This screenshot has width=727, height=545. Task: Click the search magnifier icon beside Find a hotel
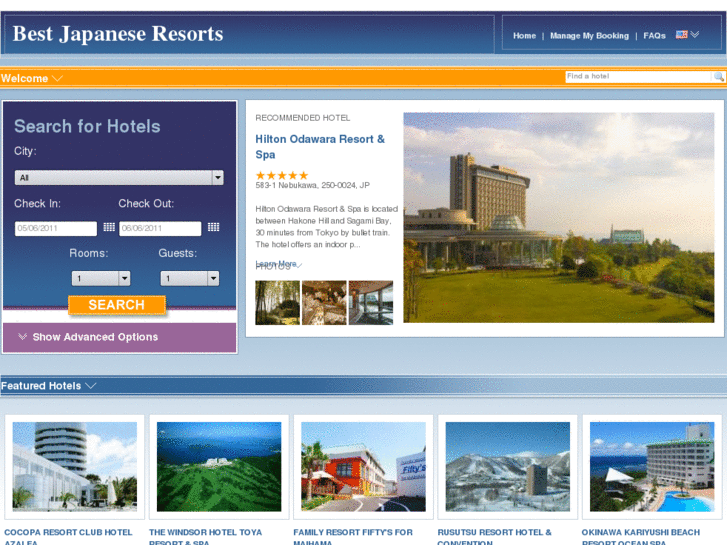[719, 77]
